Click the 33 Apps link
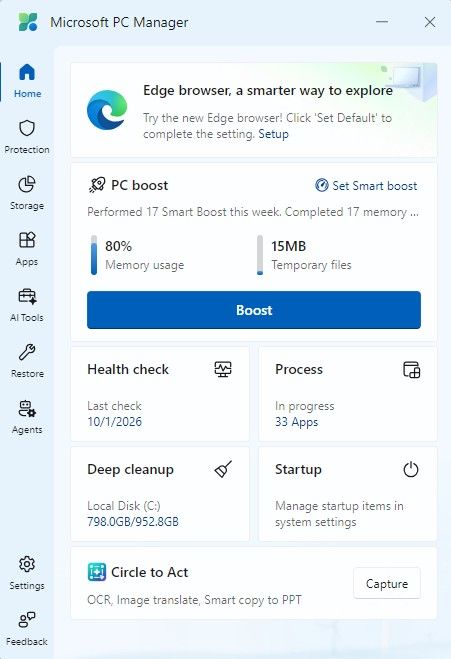The image size is (451, 659). (x=296, y=422)
